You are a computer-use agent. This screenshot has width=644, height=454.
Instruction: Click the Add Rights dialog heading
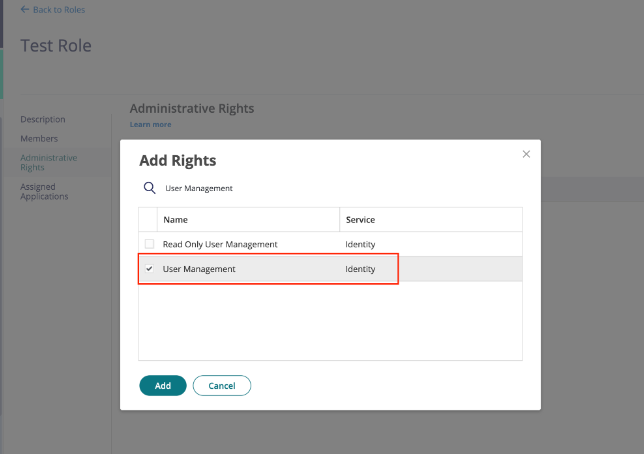pyautogui.click(x=177, y=160)
